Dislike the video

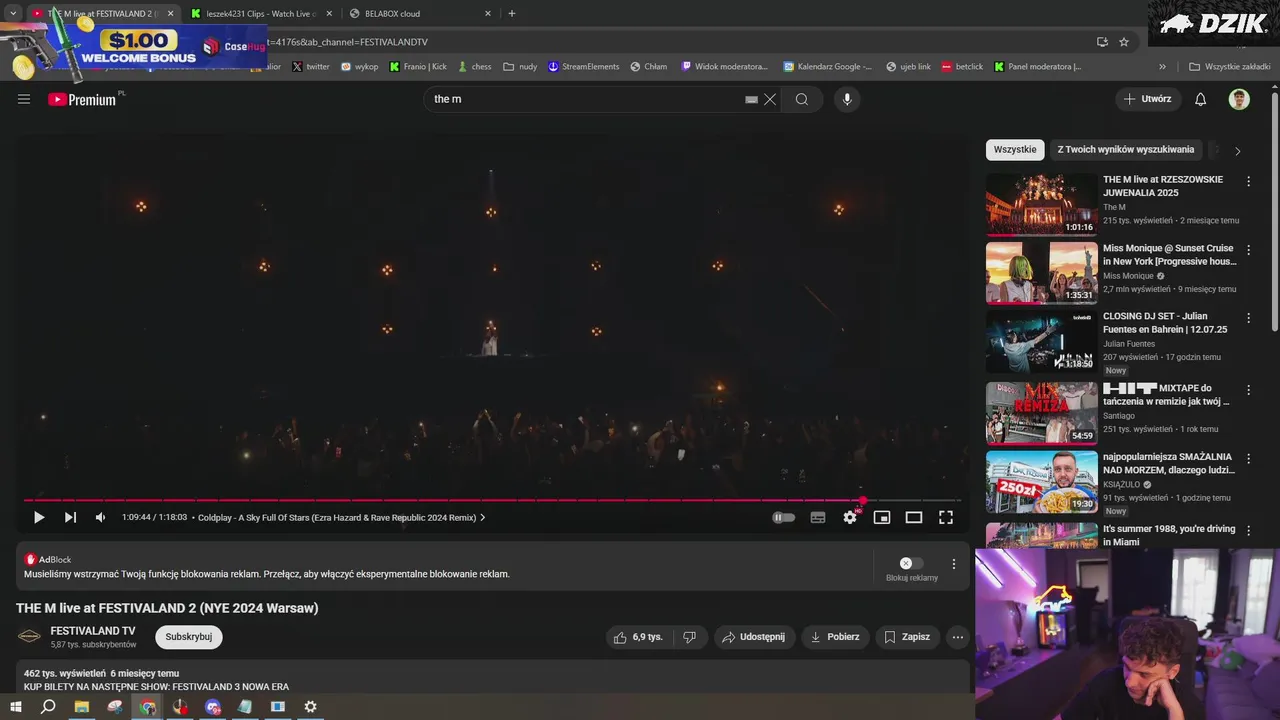click(690, 637)
